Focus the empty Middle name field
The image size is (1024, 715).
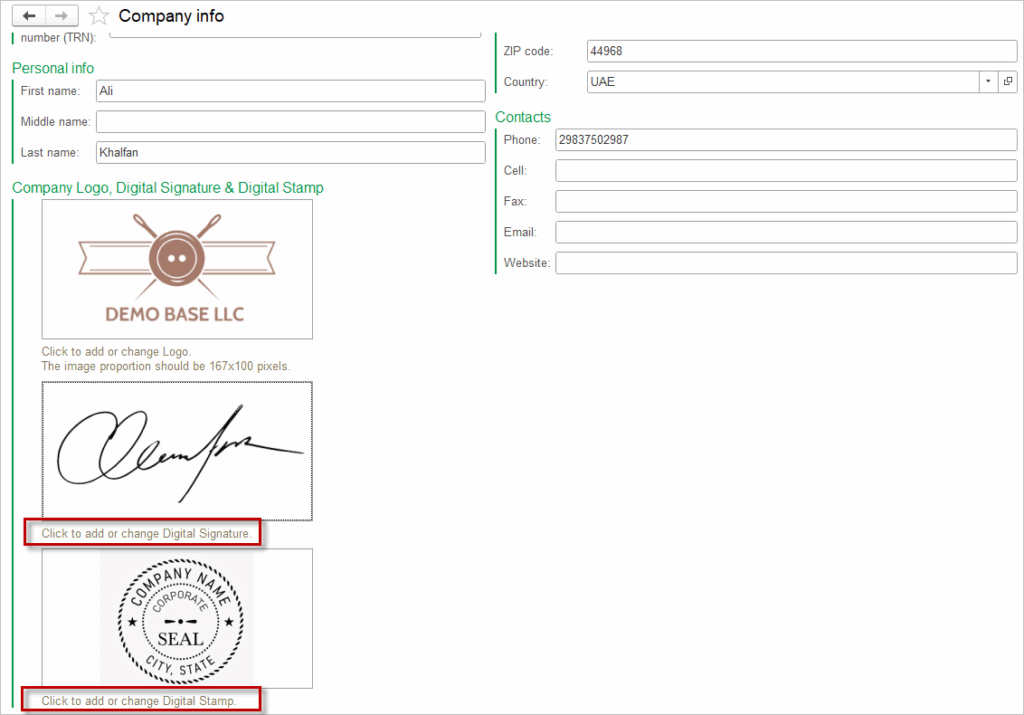click(290, 122)
